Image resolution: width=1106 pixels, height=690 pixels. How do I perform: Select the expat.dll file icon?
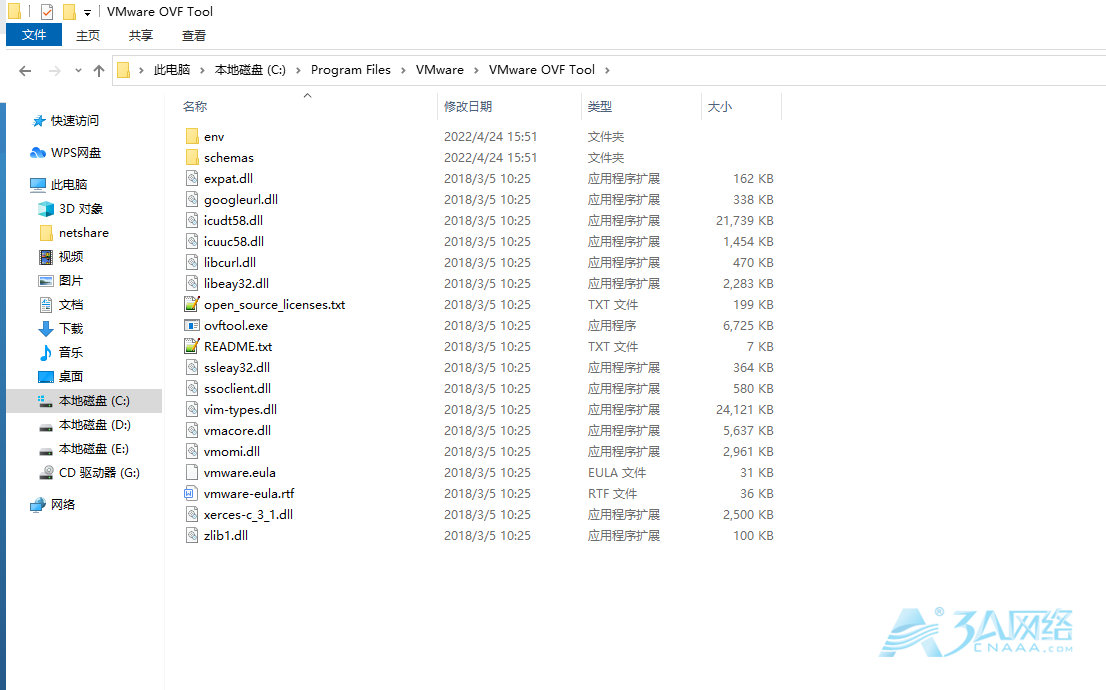click(192, 178)
